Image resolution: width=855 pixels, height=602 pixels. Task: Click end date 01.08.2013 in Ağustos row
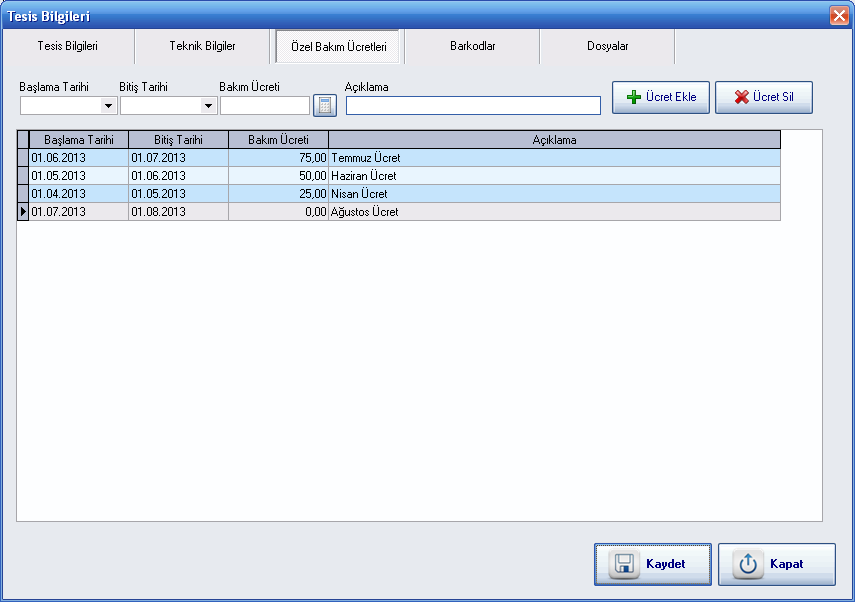pyautogui.click(x=178, y=212)
